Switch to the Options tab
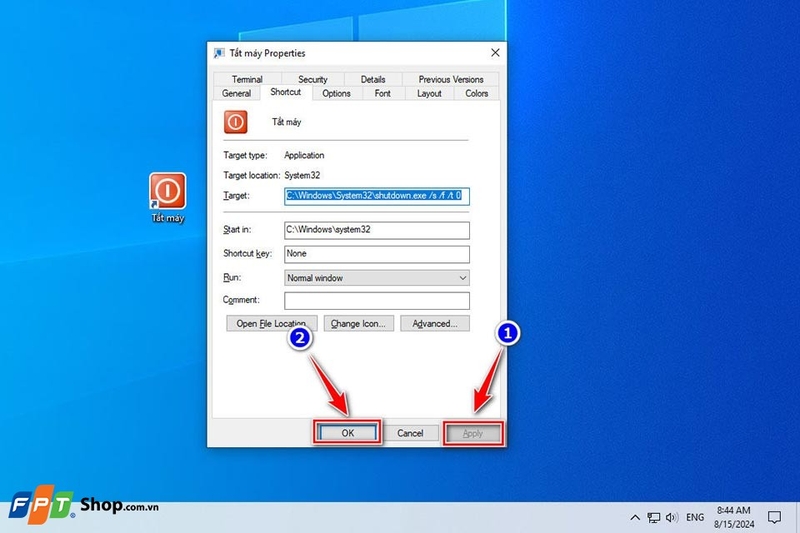This screenshot has width=800, height=533. pyautogui.click(x=336, y=93)
